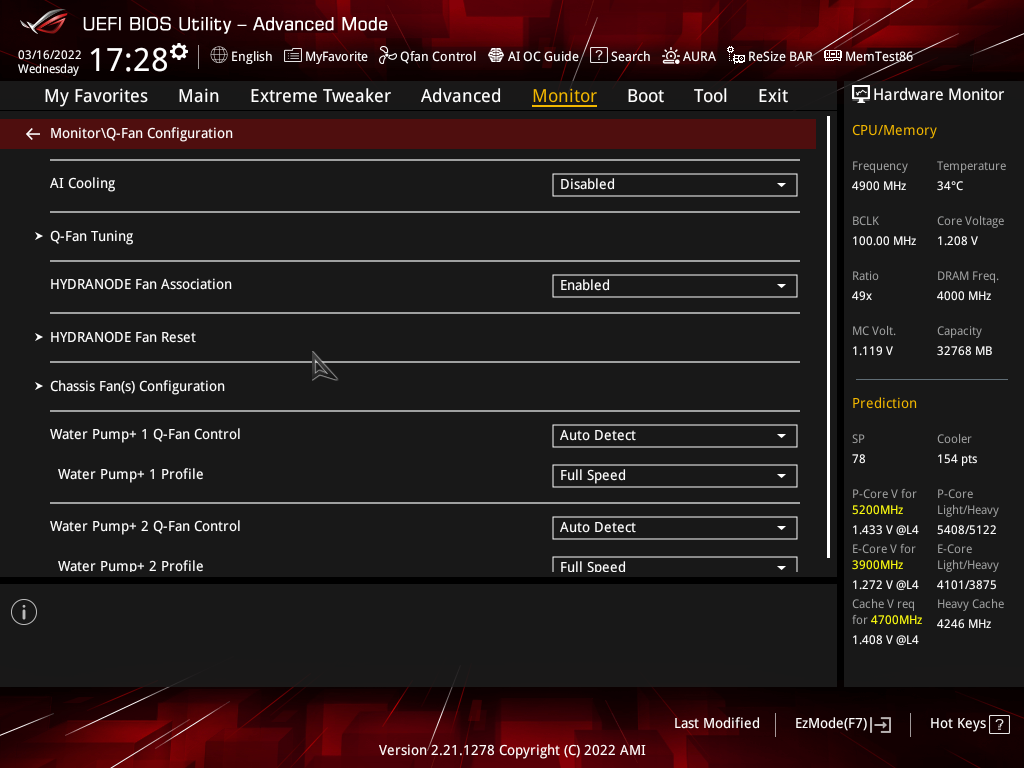Open Qfan Control fan icon
1024x768 pixels.
tap(388, 56)
